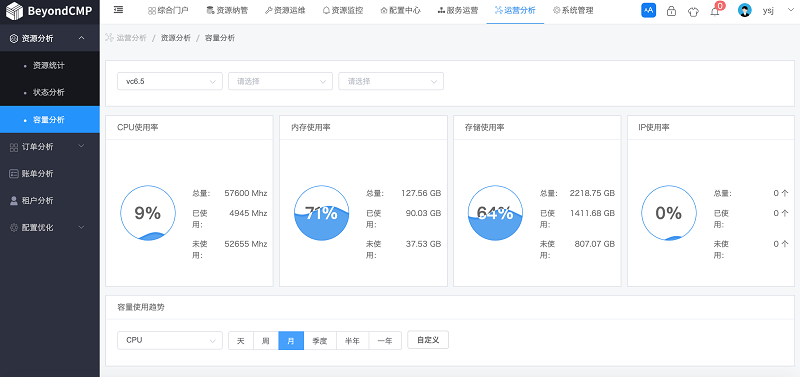This screenshot has width=800, height=377.
Task: Open 状态分析 in the sidebar
Action: [x=49, y=92]
